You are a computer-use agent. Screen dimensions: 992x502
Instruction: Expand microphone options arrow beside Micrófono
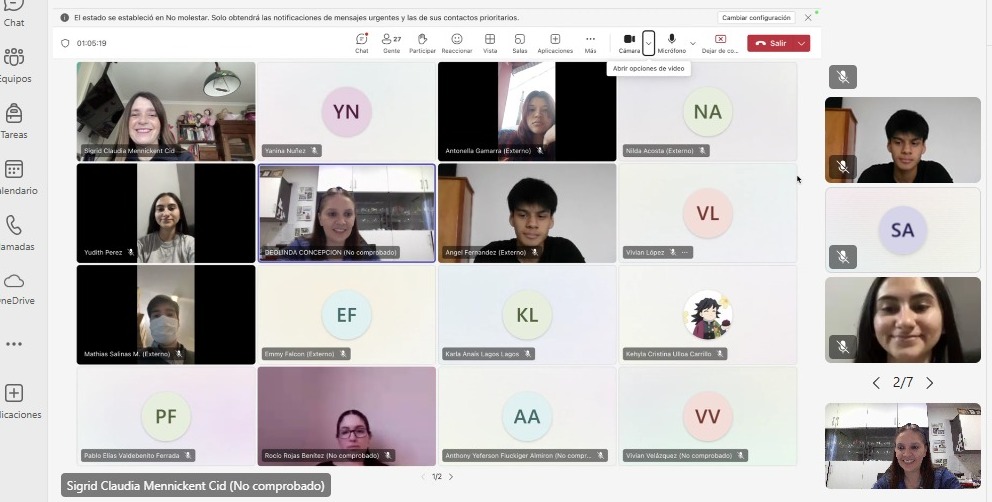tap(693, 43)
